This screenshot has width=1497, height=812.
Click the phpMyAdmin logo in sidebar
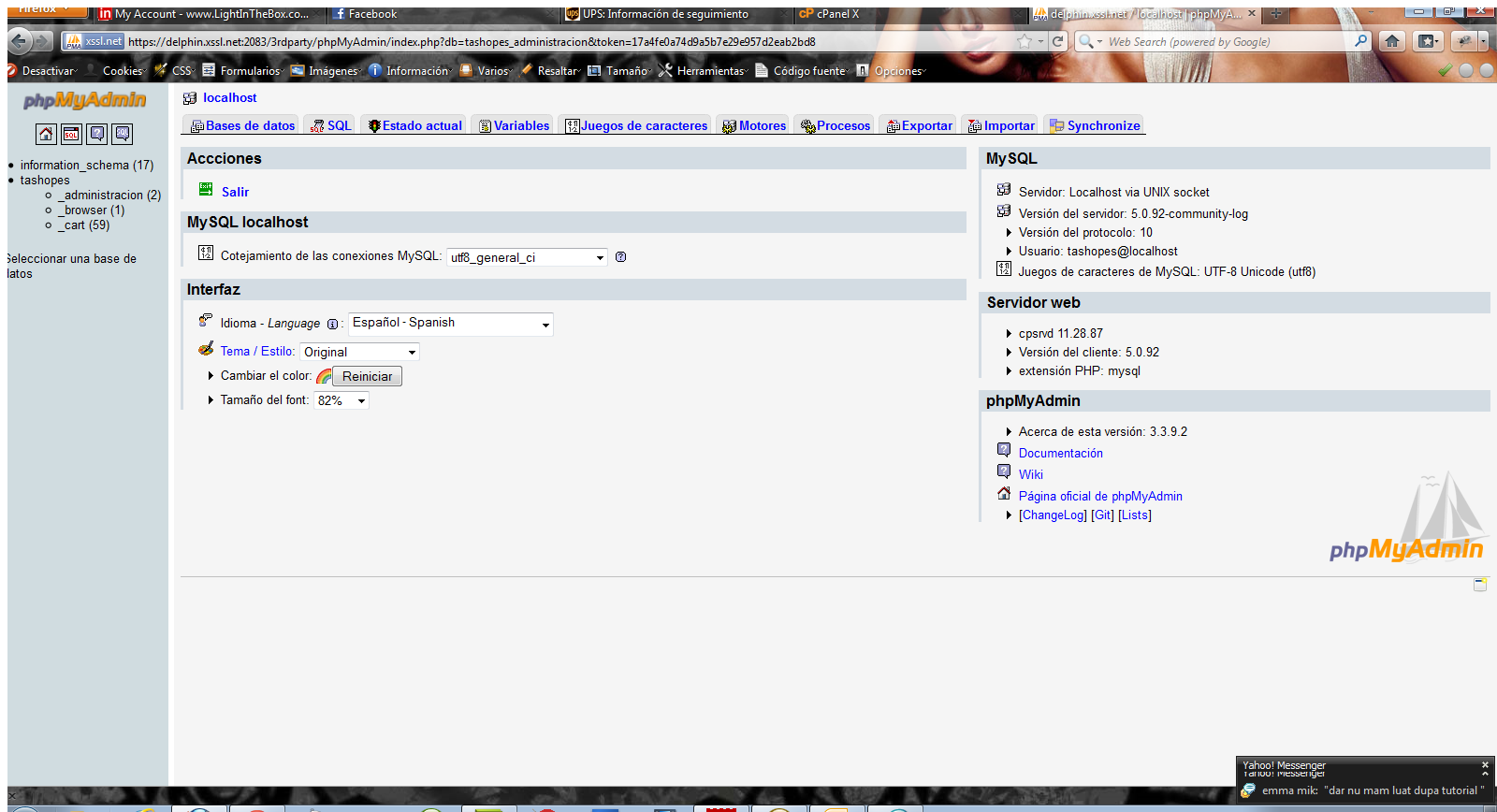pos(85,100)
